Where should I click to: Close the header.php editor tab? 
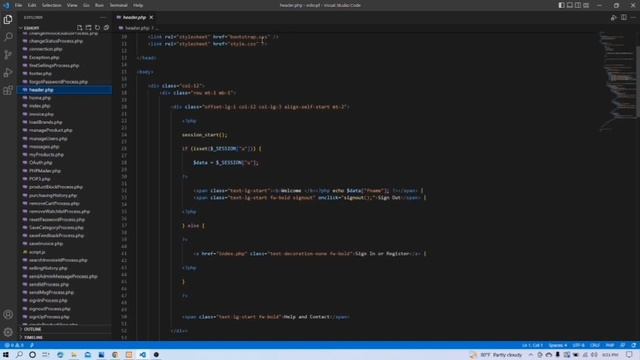click(x=151, y=17)
